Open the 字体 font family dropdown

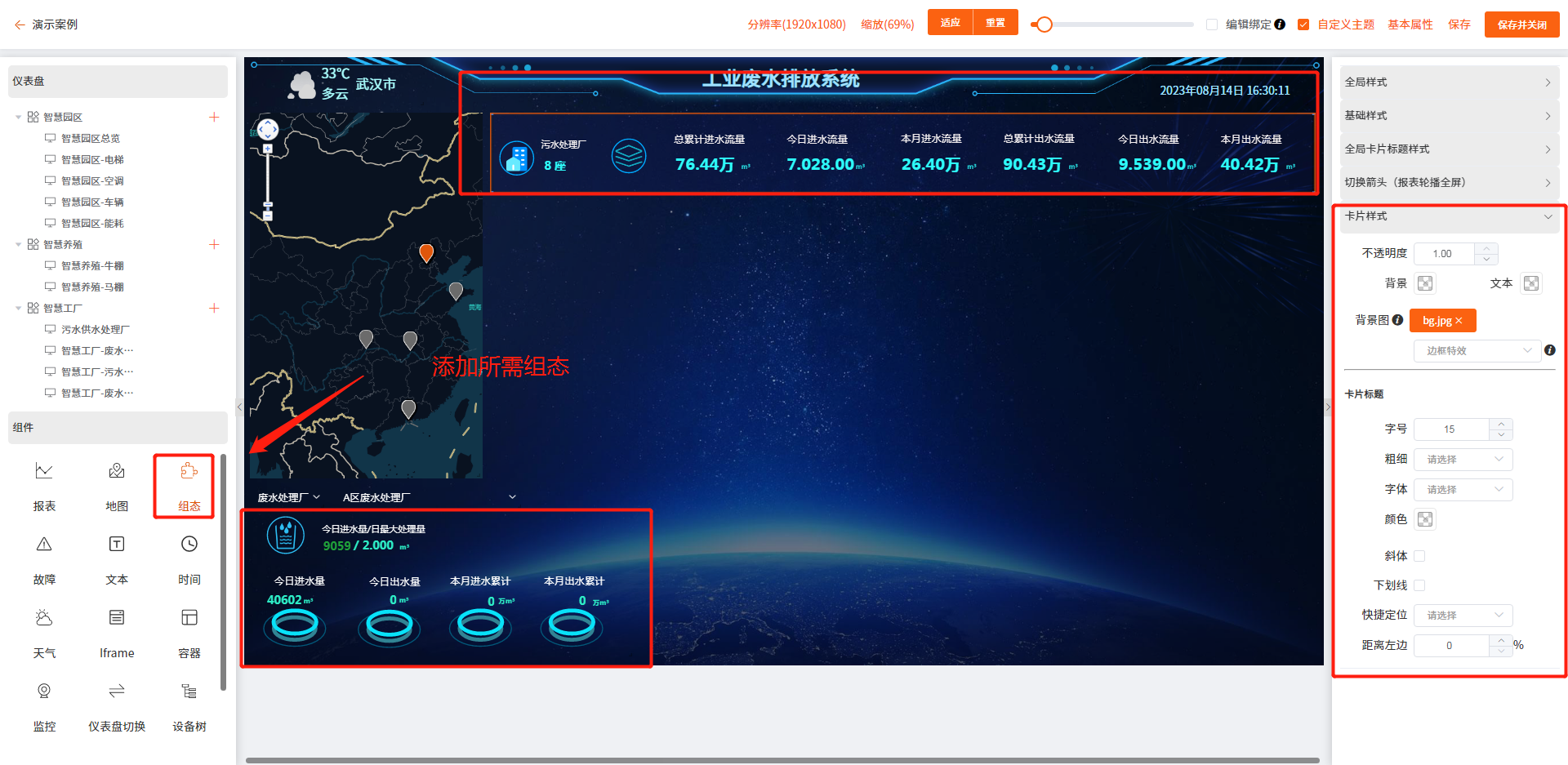coord(1463,489)
